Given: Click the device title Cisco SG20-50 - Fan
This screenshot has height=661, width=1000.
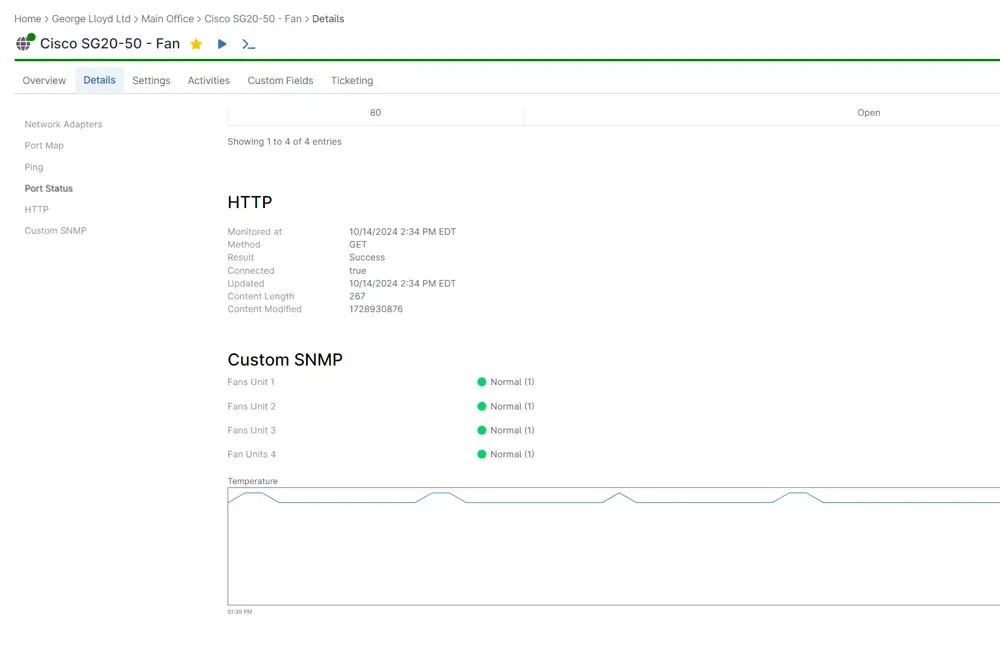Looking at the screenshot, I should [x=110, y=43].
